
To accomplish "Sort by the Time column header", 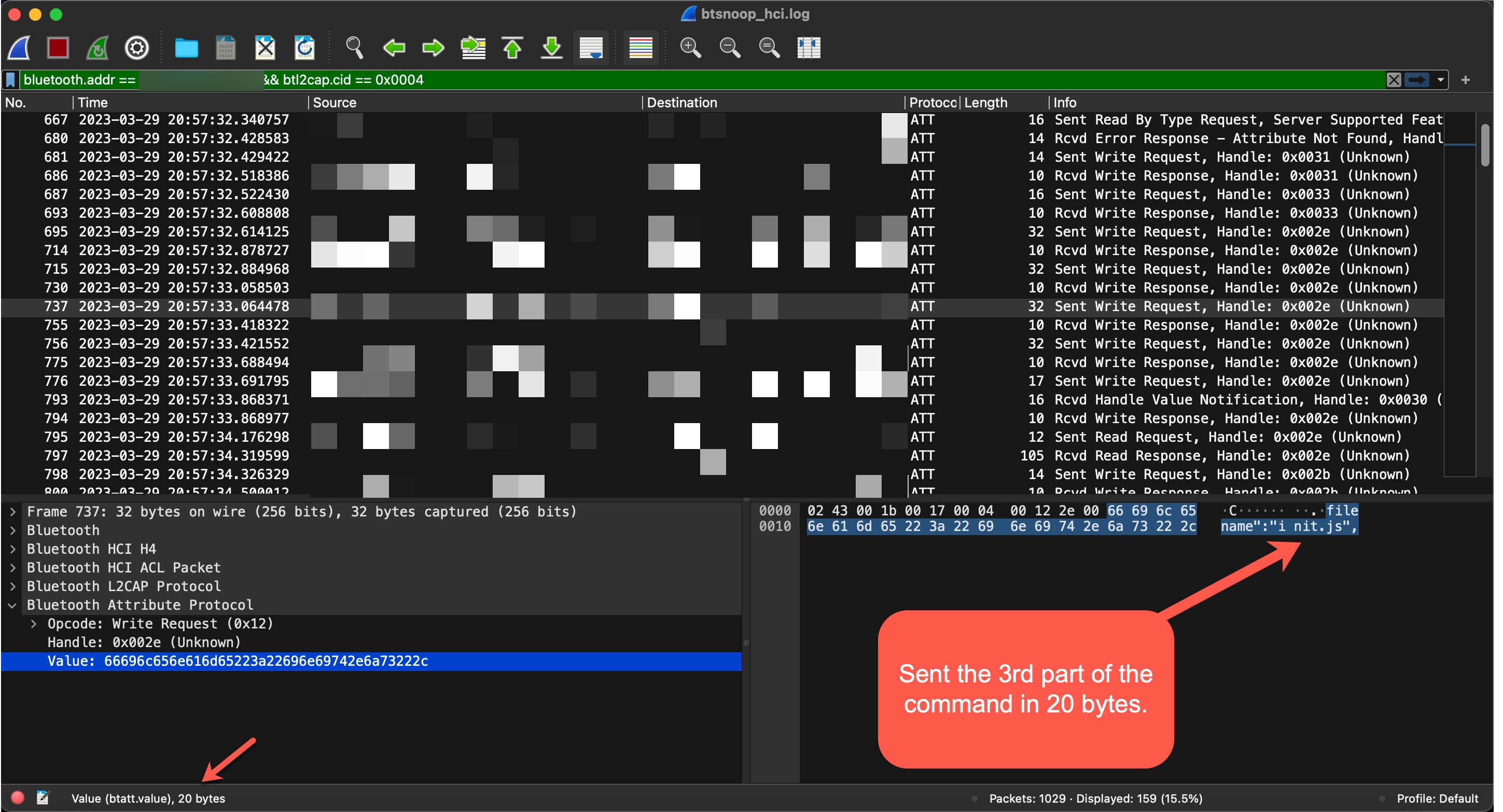I will click(x=190, y=103).
